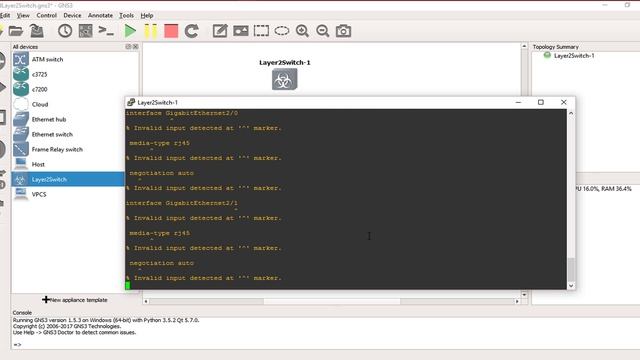Click canvas horizontal scrollbar thumb
Image resolution: width=640 pixels, height=360 pixels.
pyautogui.click(x=332, y=302)
